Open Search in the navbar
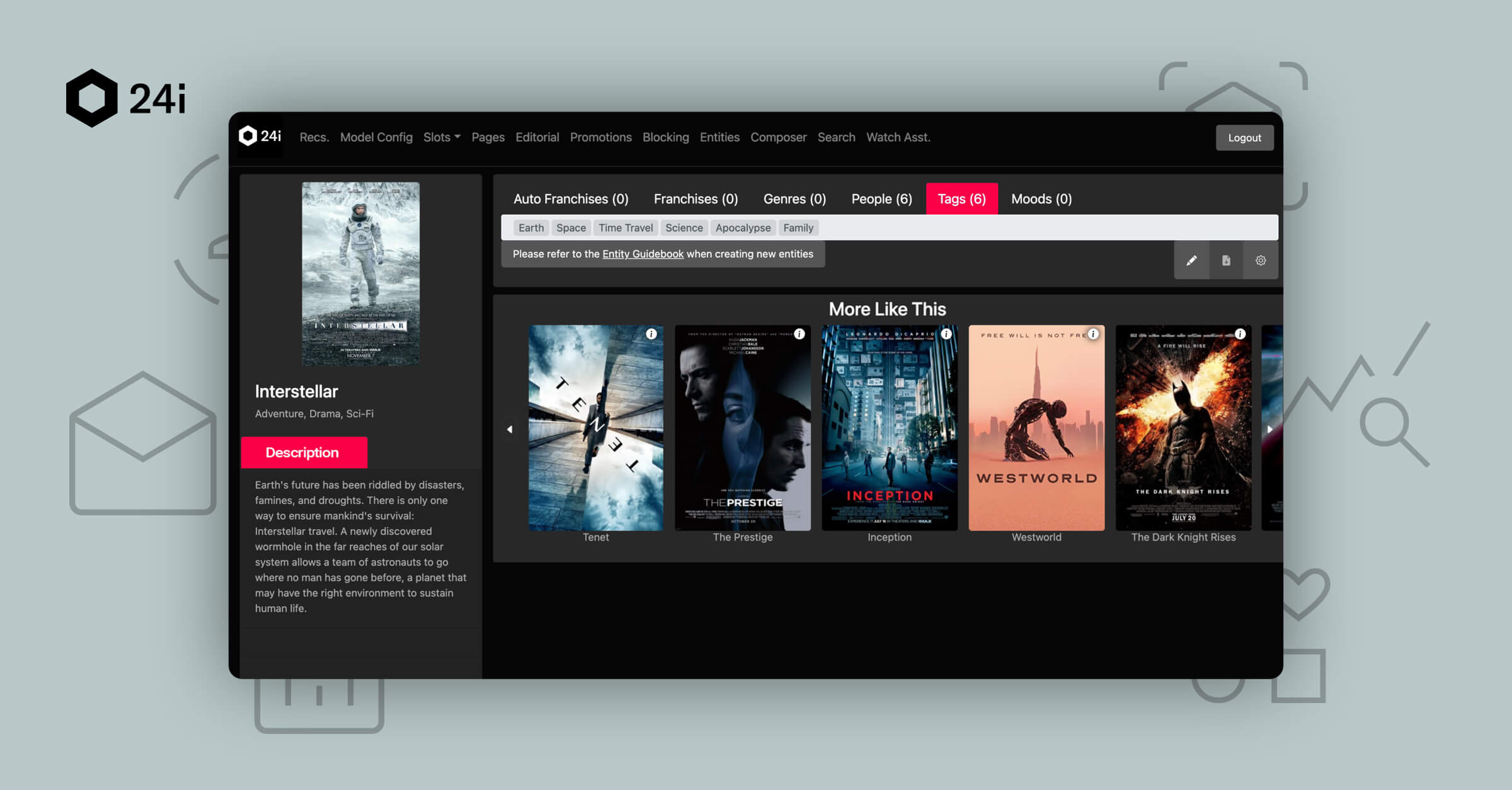The image size is (1512, 790). pos(836,137)
